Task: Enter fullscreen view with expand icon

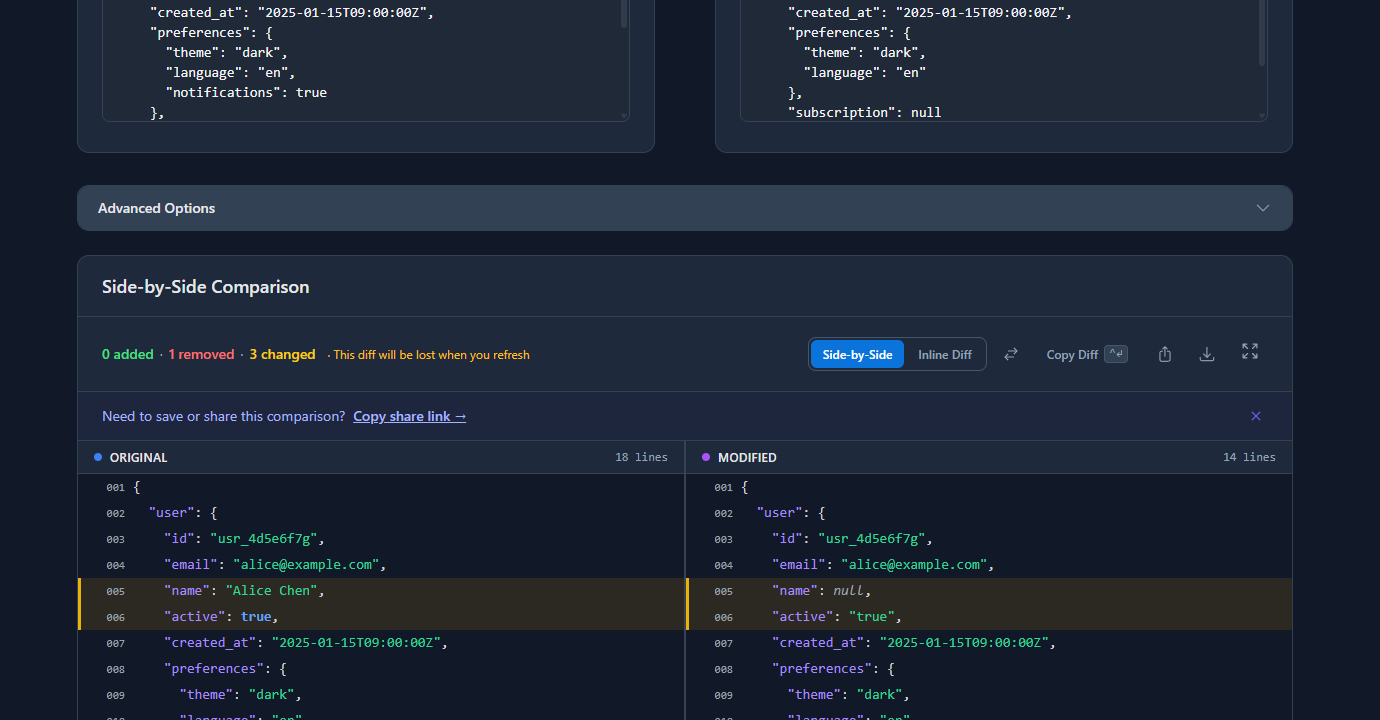Action: point(1249,353)
